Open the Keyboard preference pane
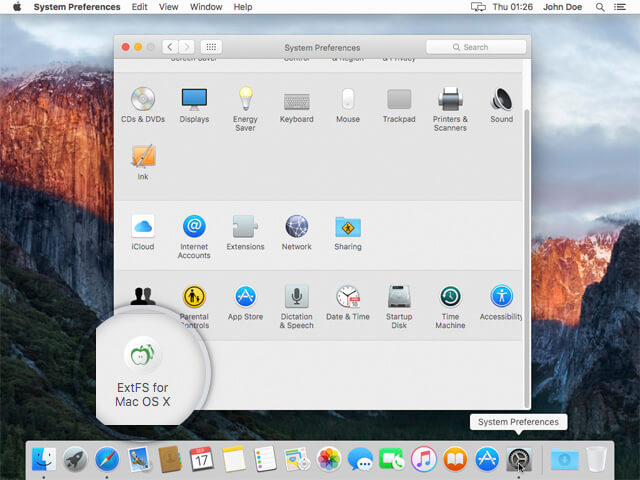This screenshot has width=640, height=480. coord(296,100)
